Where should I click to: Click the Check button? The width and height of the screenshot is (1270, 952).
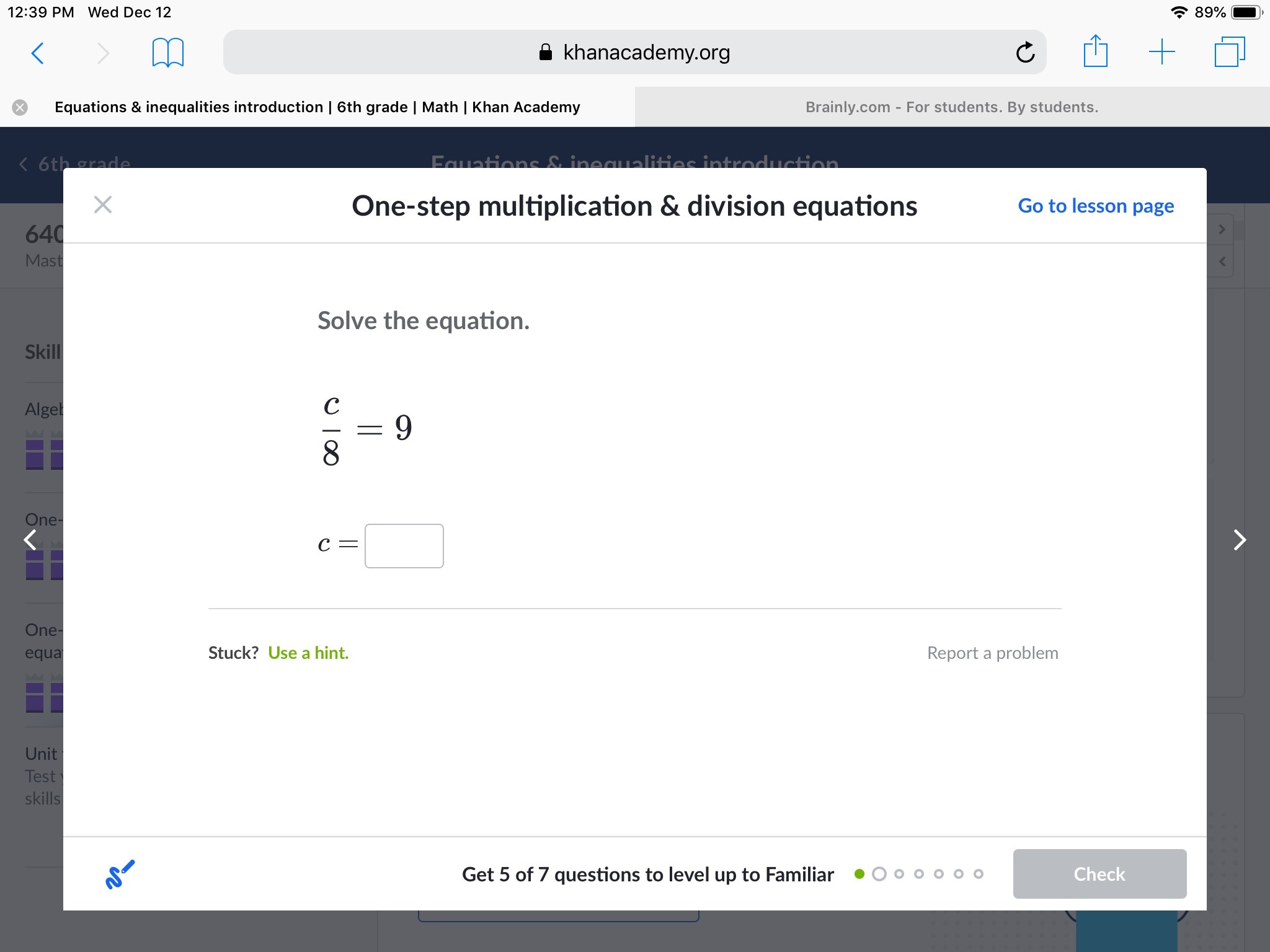[1099, 874]
